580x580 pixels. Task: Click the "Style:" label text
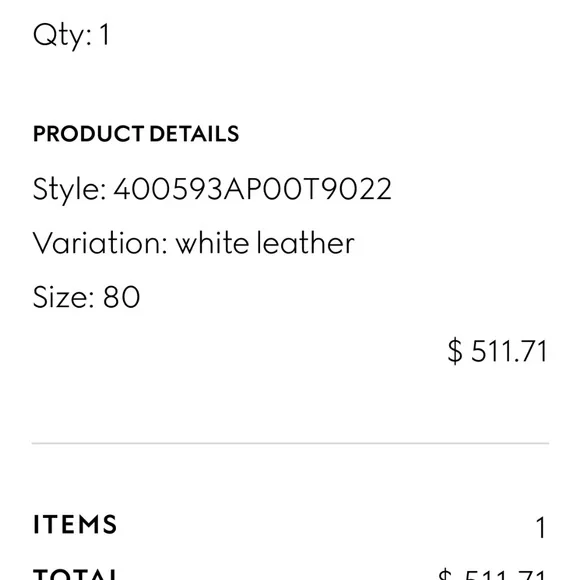pos(70,190)
